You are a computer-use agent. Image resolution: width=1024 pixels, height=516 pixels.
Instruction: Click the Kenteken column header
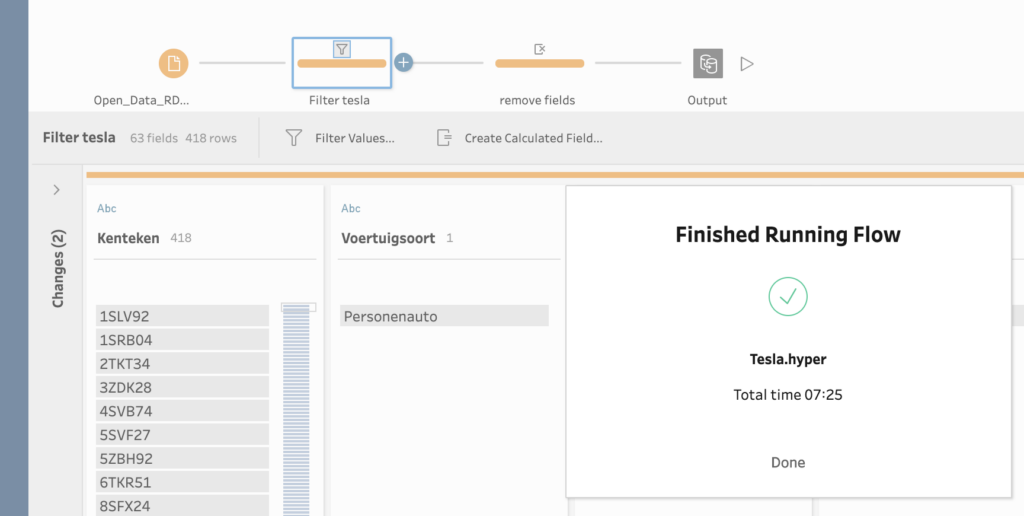point(128,238)
